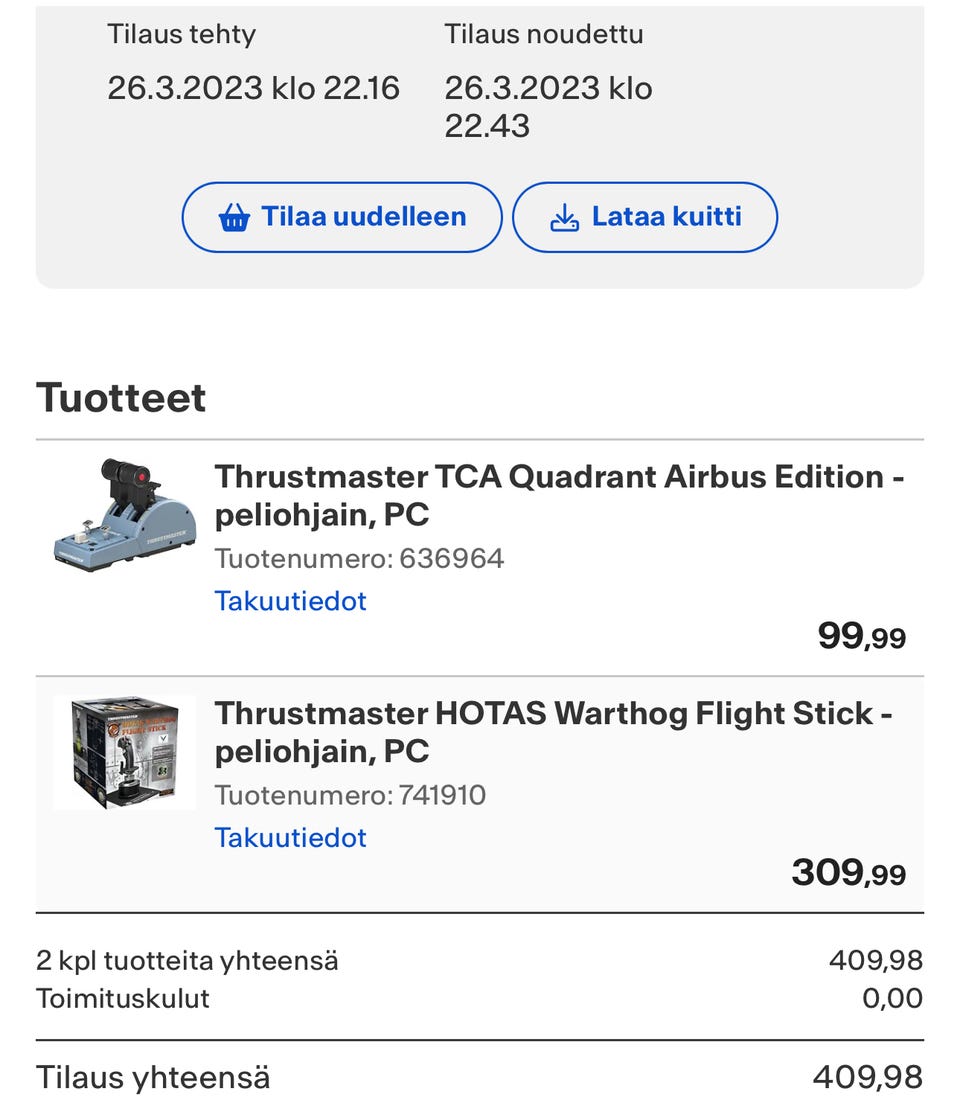Screen dimensions: 960x1106
Task: View Takuutiedot for the HOTAS Warthog
Action: coord(290,837)
